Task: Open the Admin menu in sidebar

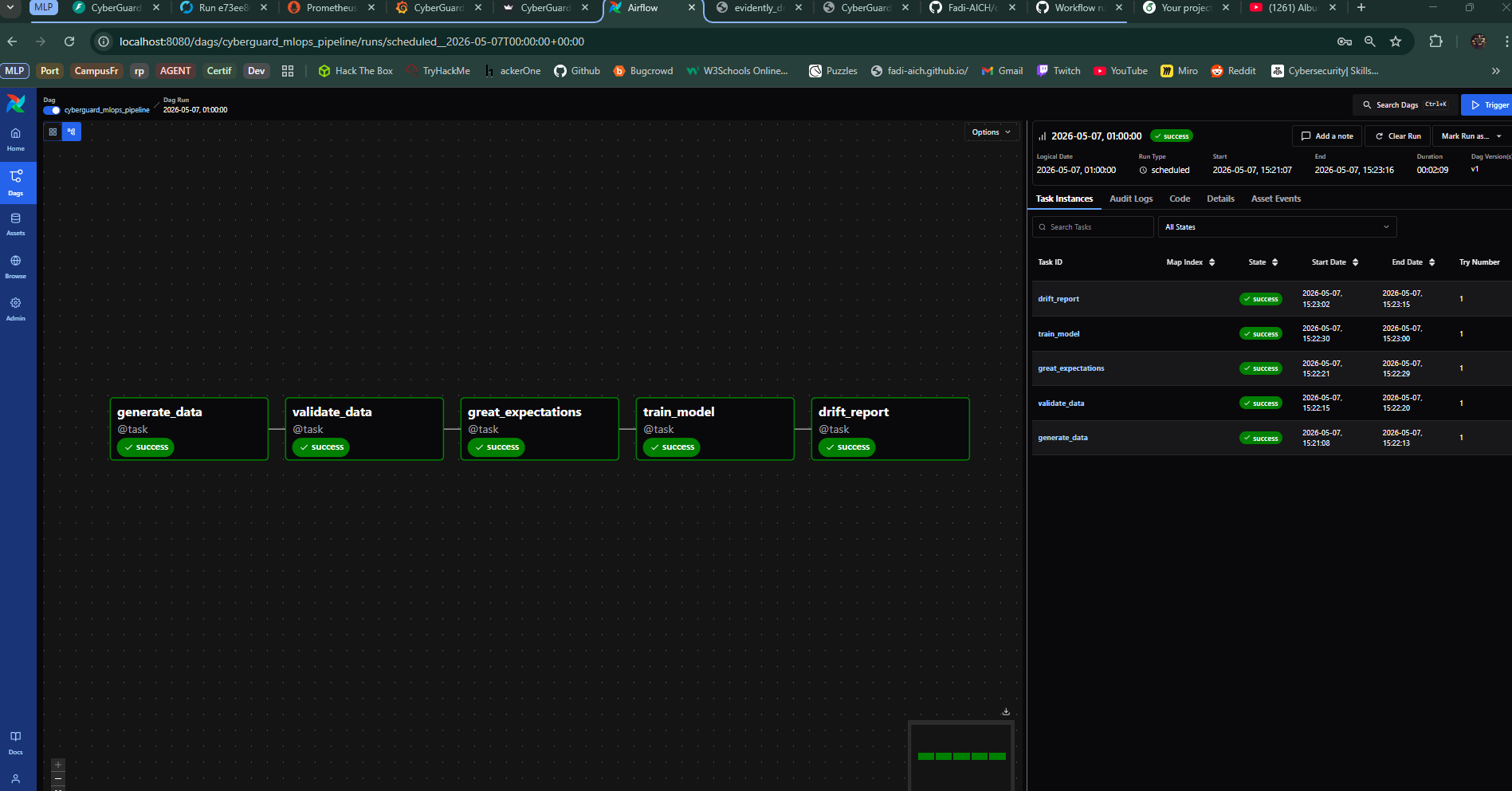Action: [x=16, y=309]
